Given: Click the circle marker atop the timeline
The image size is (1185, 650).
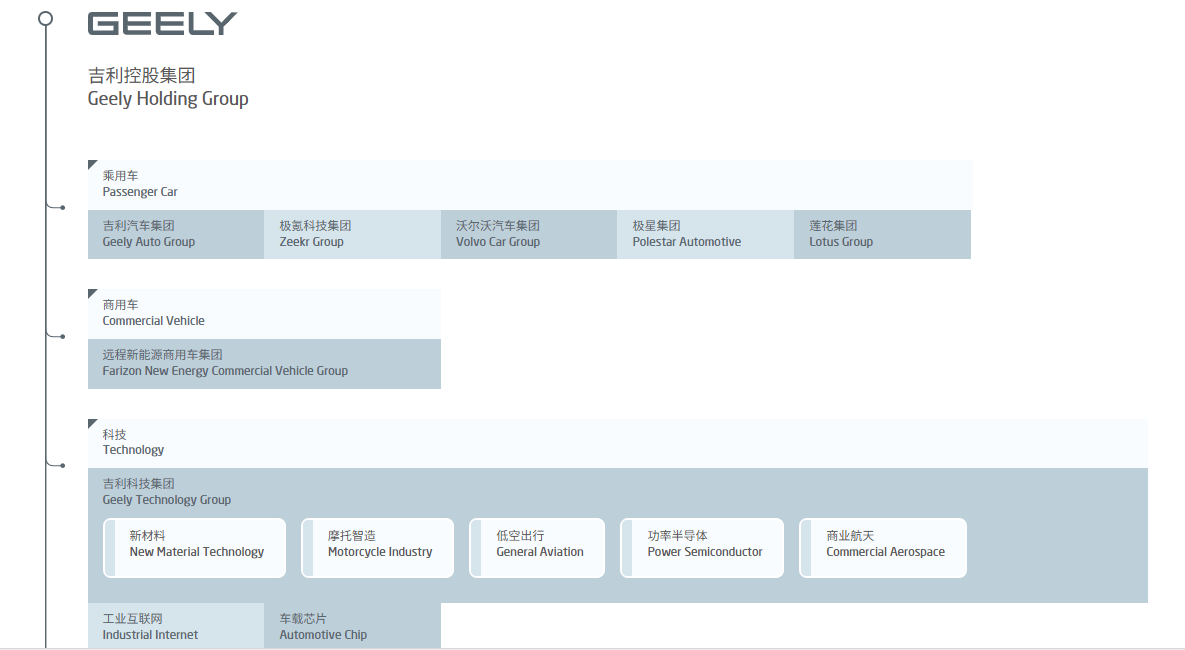Looking at the screenshot, I should tap(45, 18).
